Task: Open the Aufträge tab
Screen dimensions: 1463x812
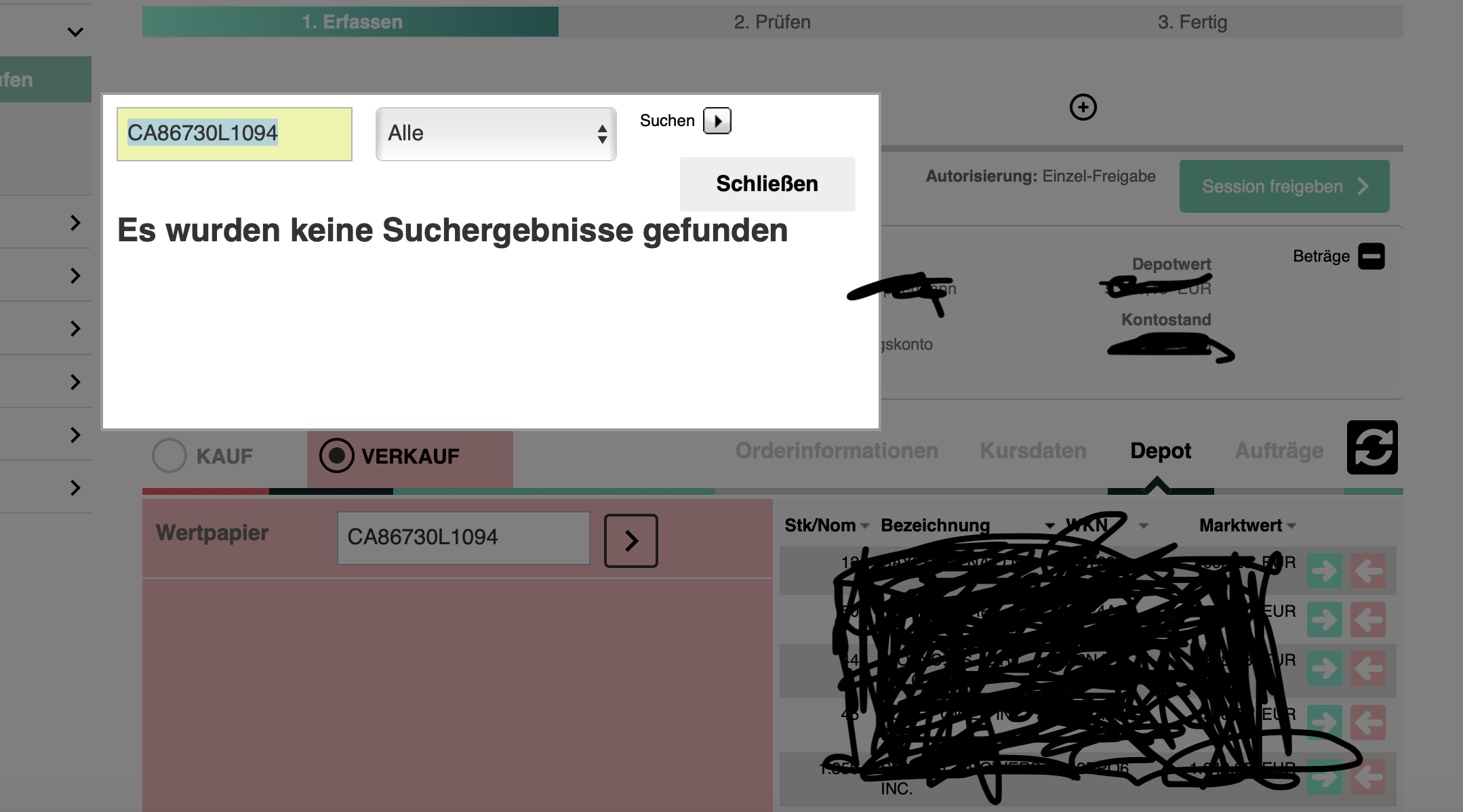Action: pyautogui.click(x=1279, y=451)
